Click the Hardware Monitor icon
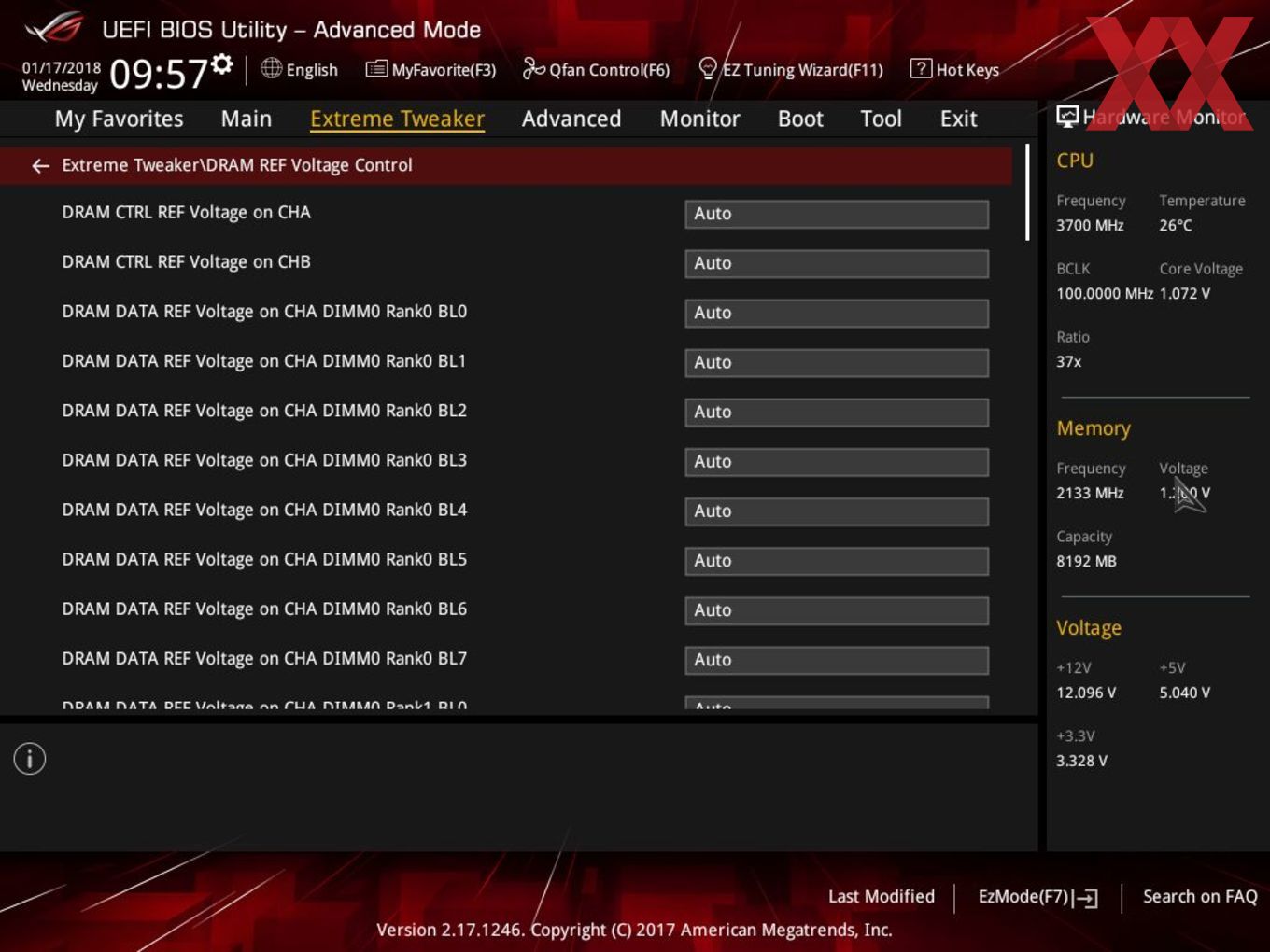 pyautogui.click(x=1067, y=117)
